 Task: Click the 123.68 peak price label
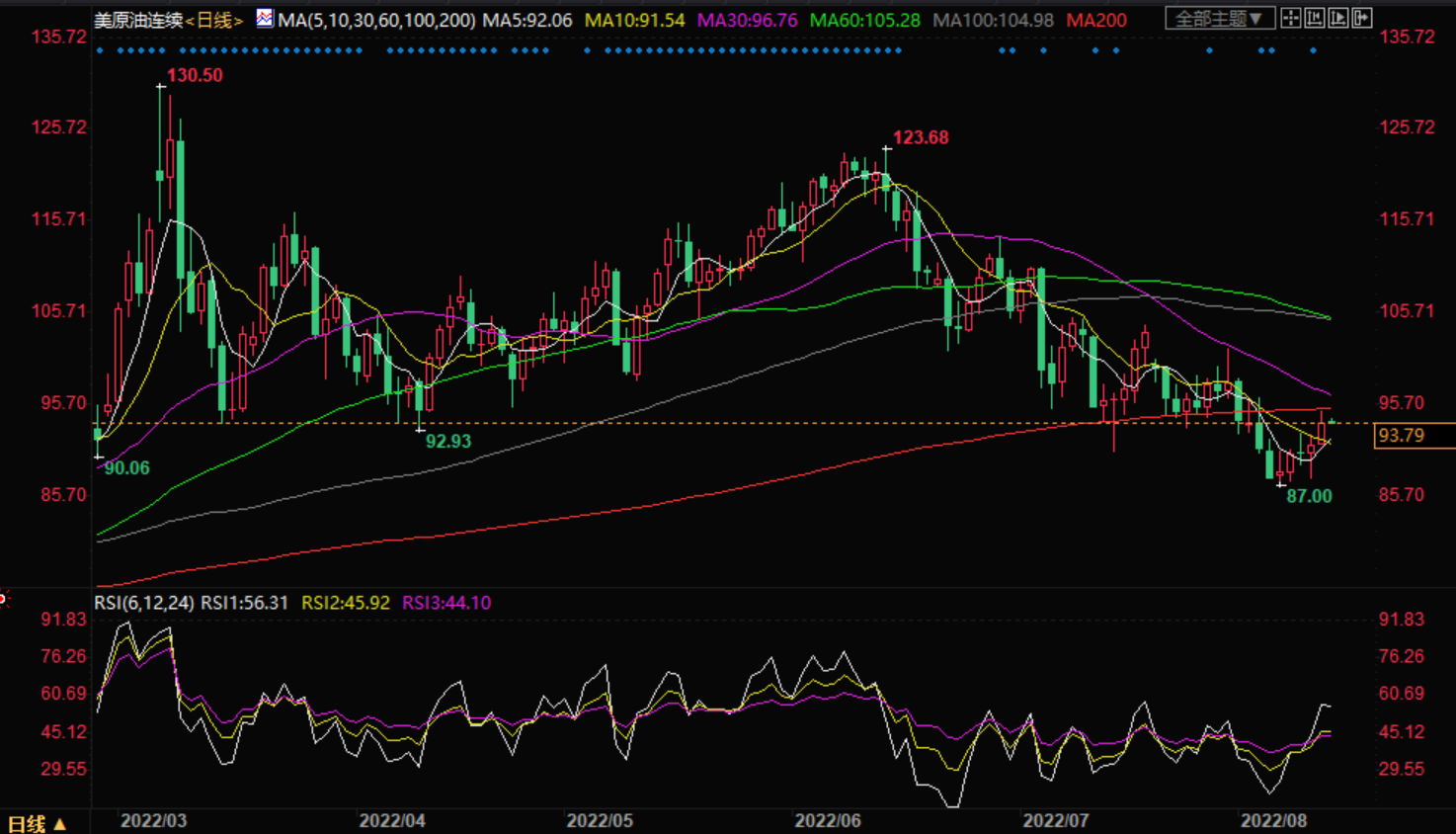921,137
